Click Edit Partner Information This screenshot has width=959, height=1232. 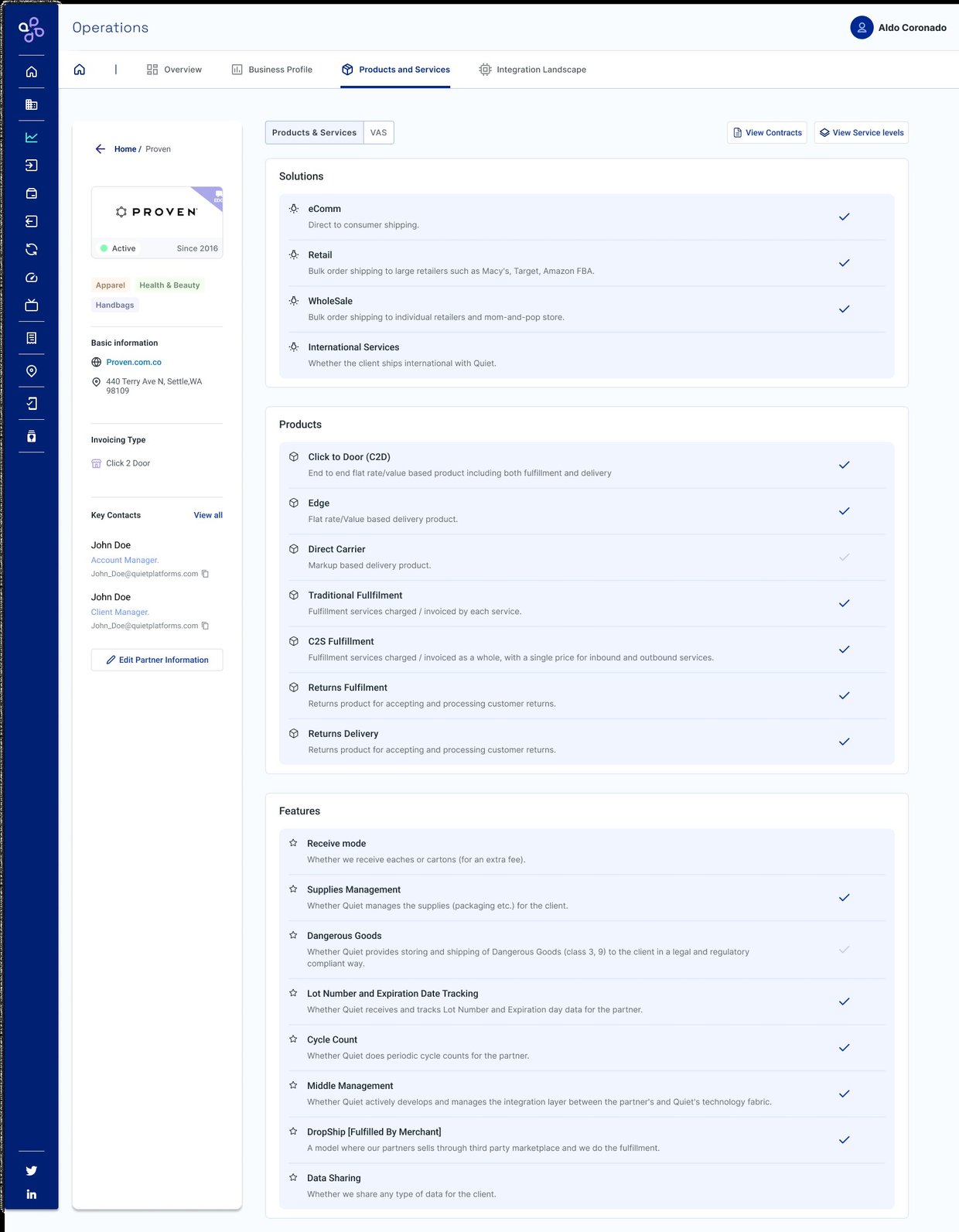point(157,660)
